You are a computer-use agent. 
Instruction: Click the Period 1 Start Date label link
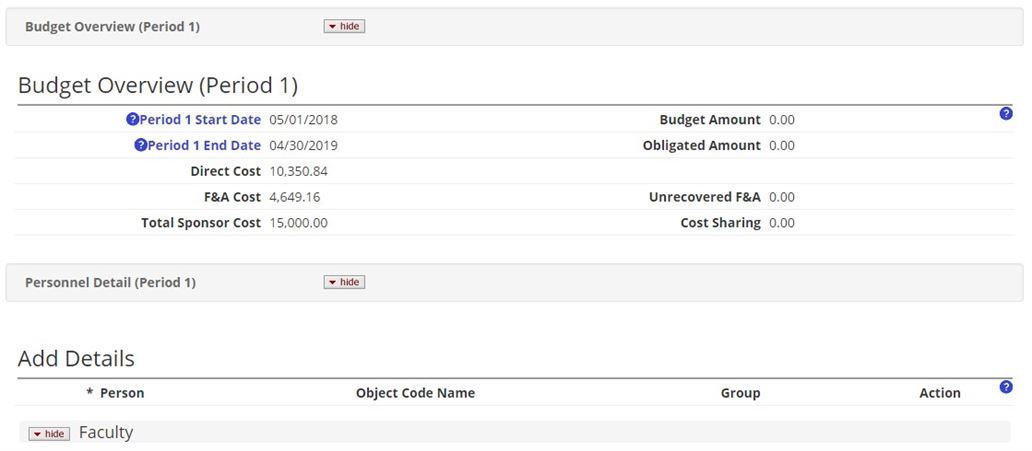coord(200,120)
